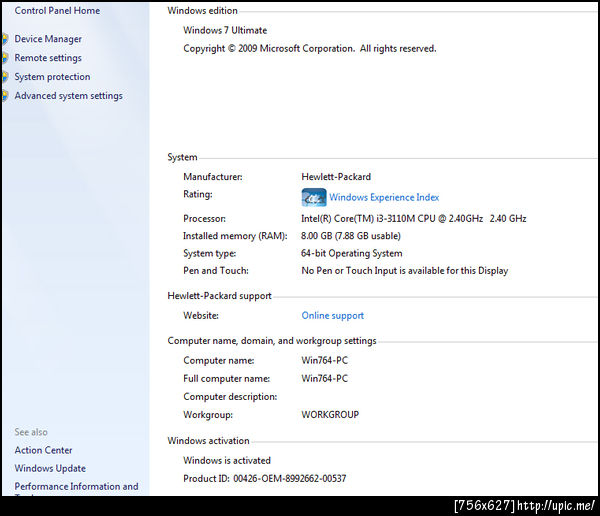Image resolution: width=600 pixels, height=516 pixels.
Task: Click the 'Installed memory (RAM):' label
Action: 235,236
